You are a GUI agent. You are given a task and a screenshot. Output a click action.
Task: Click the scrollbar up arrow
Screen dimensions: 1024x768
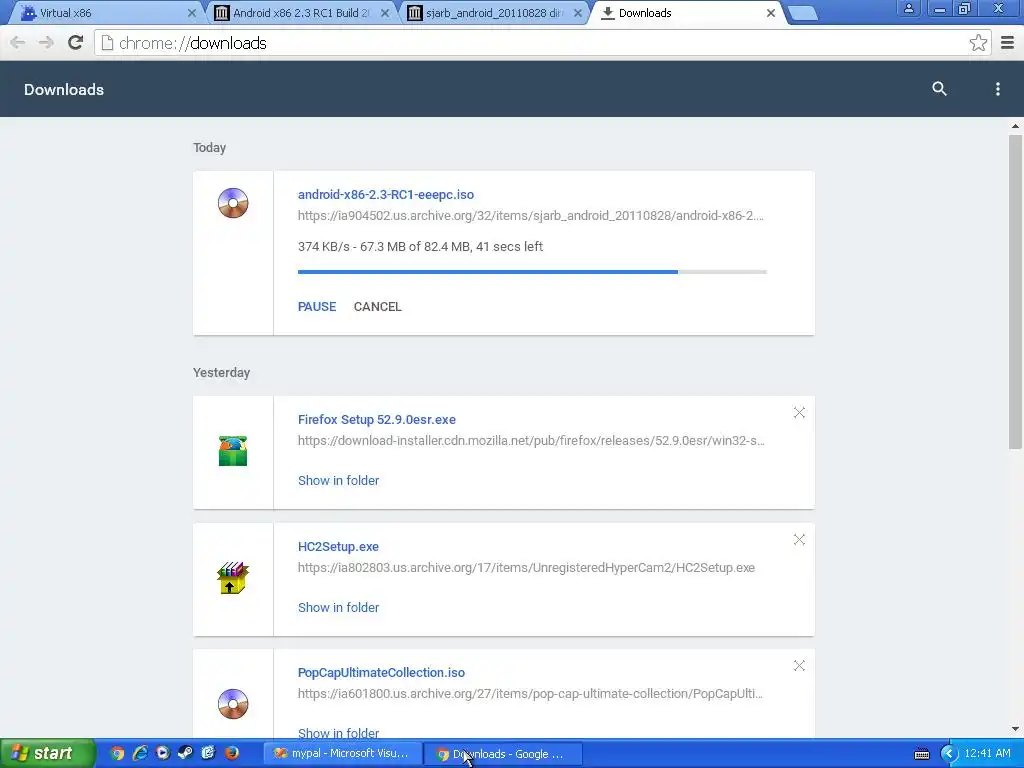pyautogui.click(x=1015, y=126)
